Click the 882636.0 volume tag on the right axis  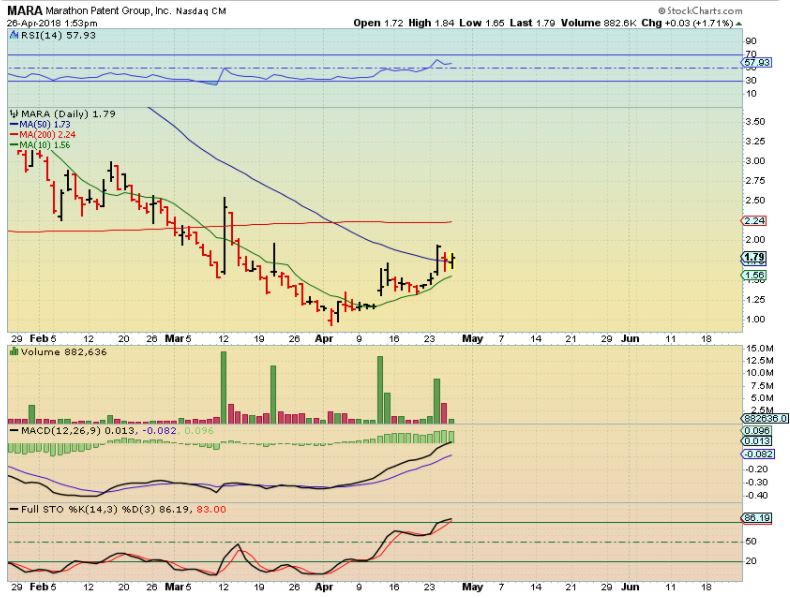click(765, 419)
